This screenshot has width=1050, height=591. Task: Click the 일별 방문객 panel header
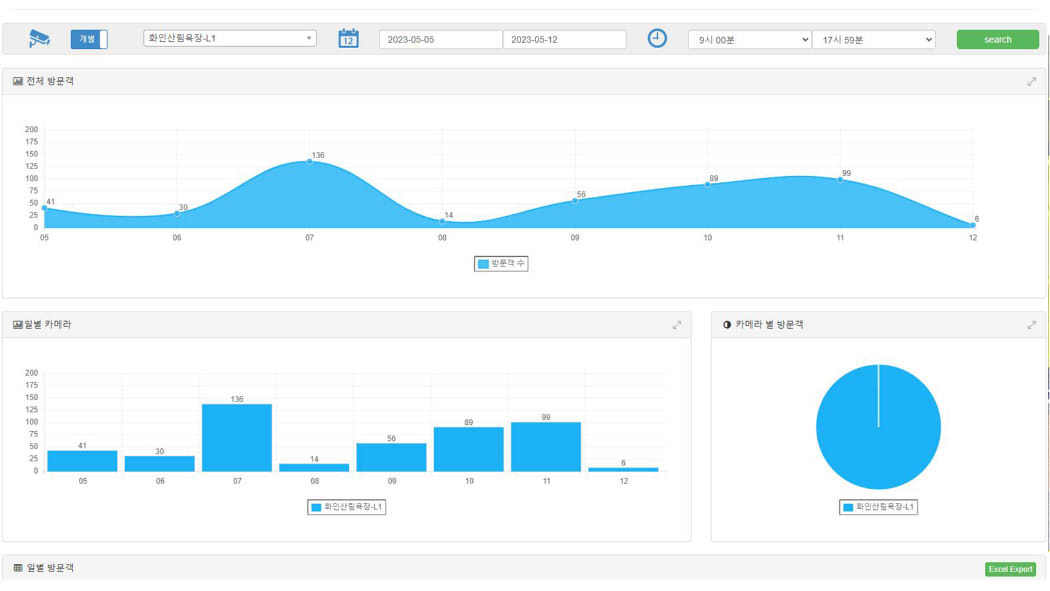(x=49, y=568)
